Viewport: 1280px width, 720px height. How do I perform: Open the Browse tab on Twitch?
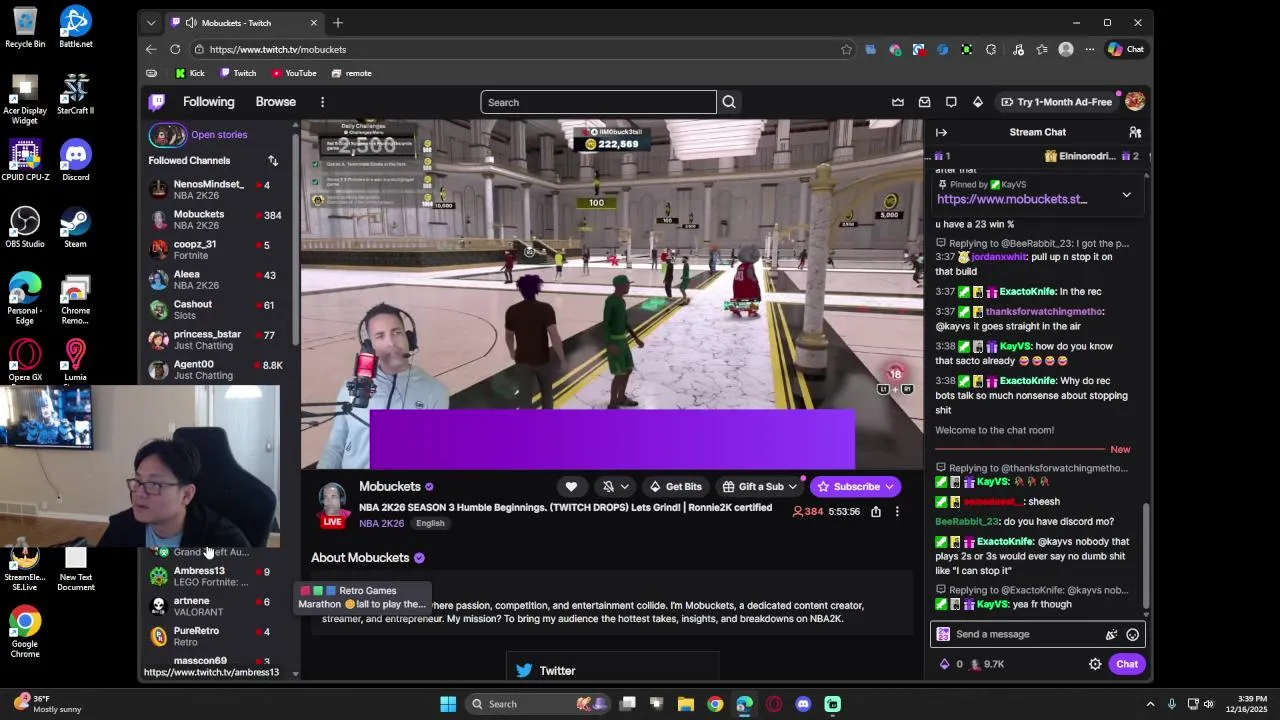pos(275,102)
